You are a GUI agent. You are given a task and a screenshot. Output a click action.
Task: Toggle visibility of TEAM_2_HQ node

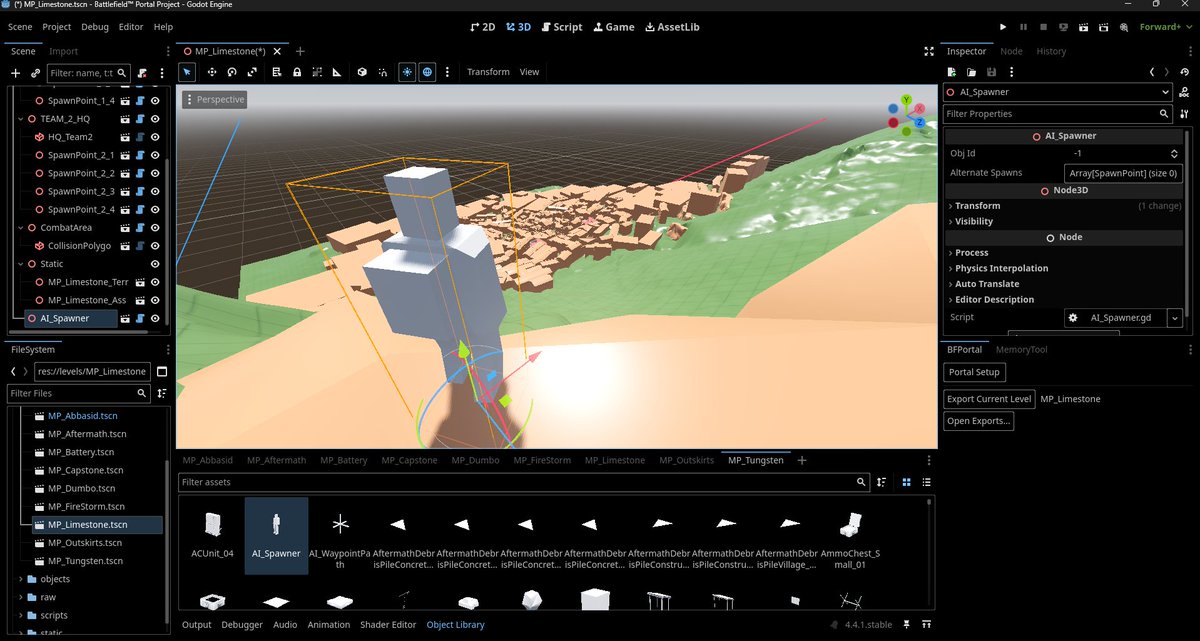coord(155,119)
